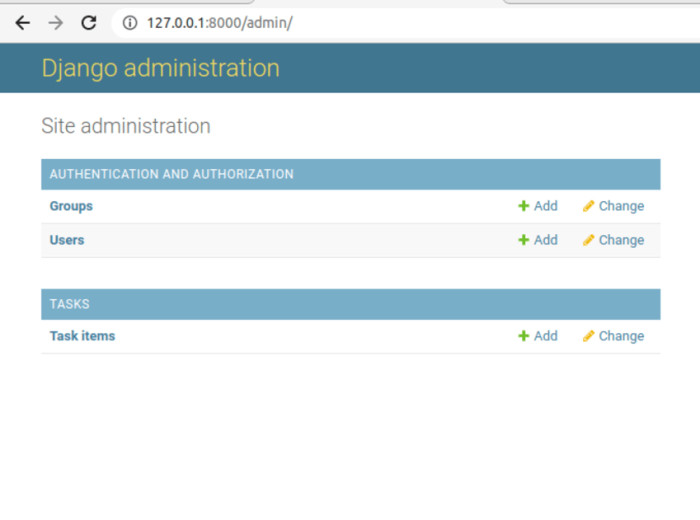
Task: Go back using the browser back arrow
Action: tap(23, 23)
